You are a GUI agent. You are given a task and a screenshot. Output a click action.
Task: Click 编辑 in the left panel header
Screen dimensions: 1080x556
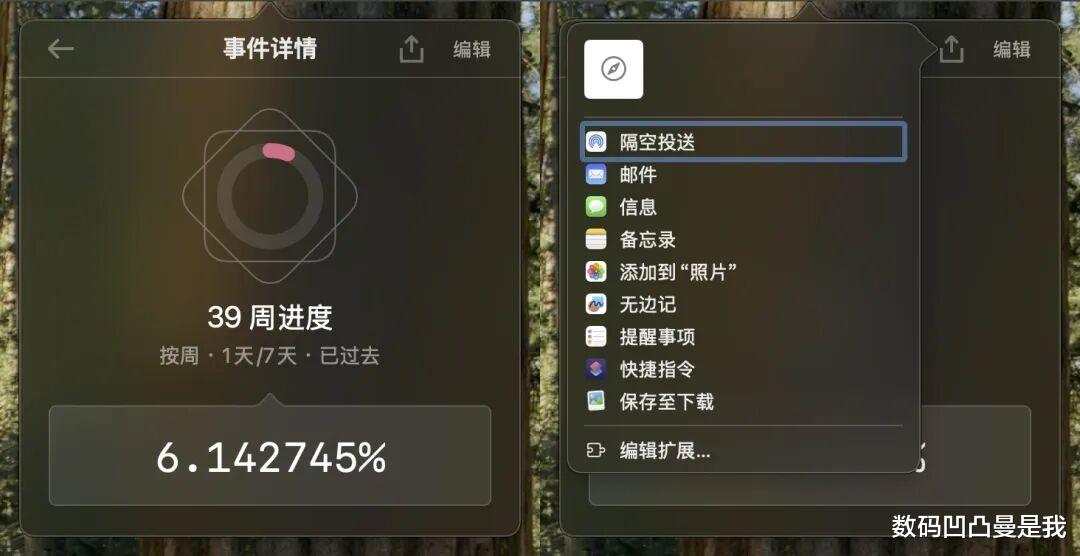[472, 50]
